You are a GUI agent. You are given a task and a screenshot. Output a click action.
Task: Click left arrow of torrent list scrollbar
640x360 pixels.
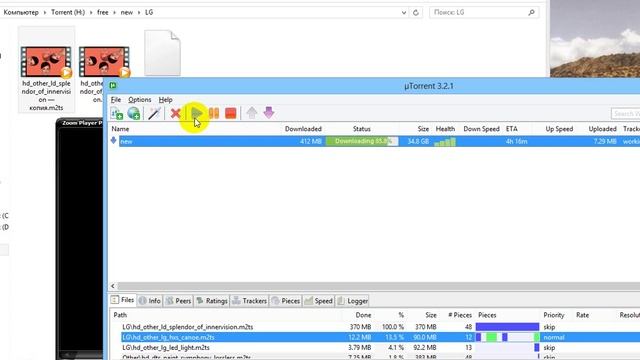click(x=113, y=286)
